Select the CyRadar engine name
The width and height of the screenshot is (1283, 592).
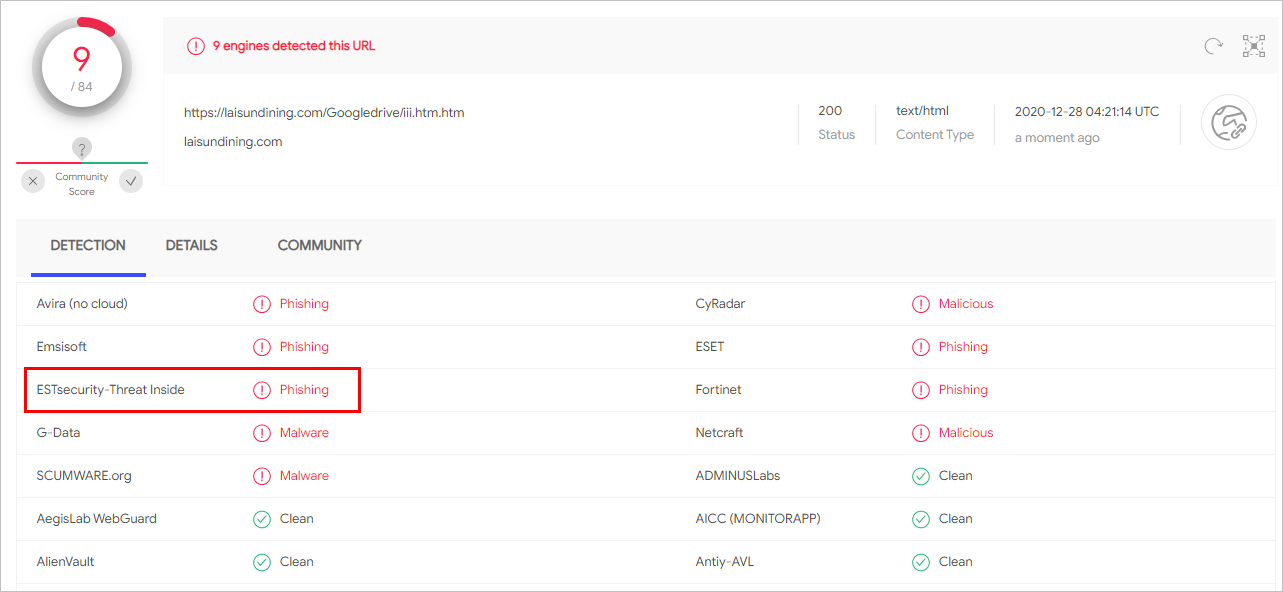tap(720, 304)
